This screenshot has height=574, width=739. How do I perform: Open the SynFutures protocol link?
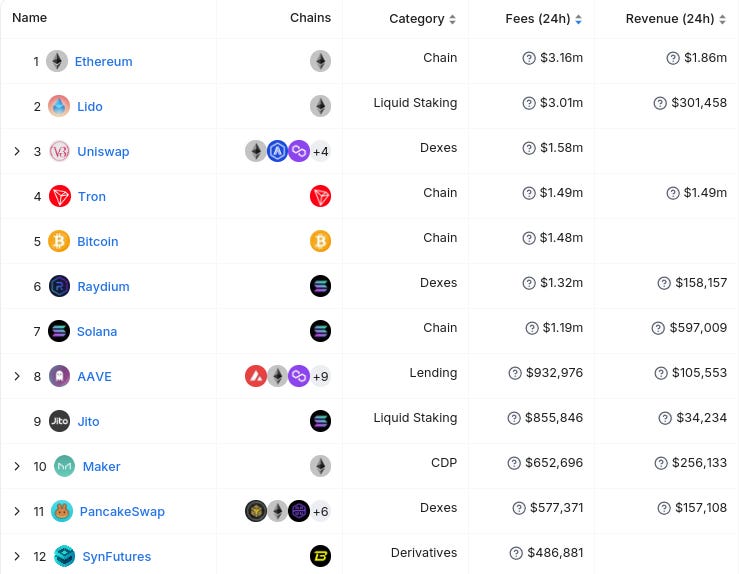116,557
